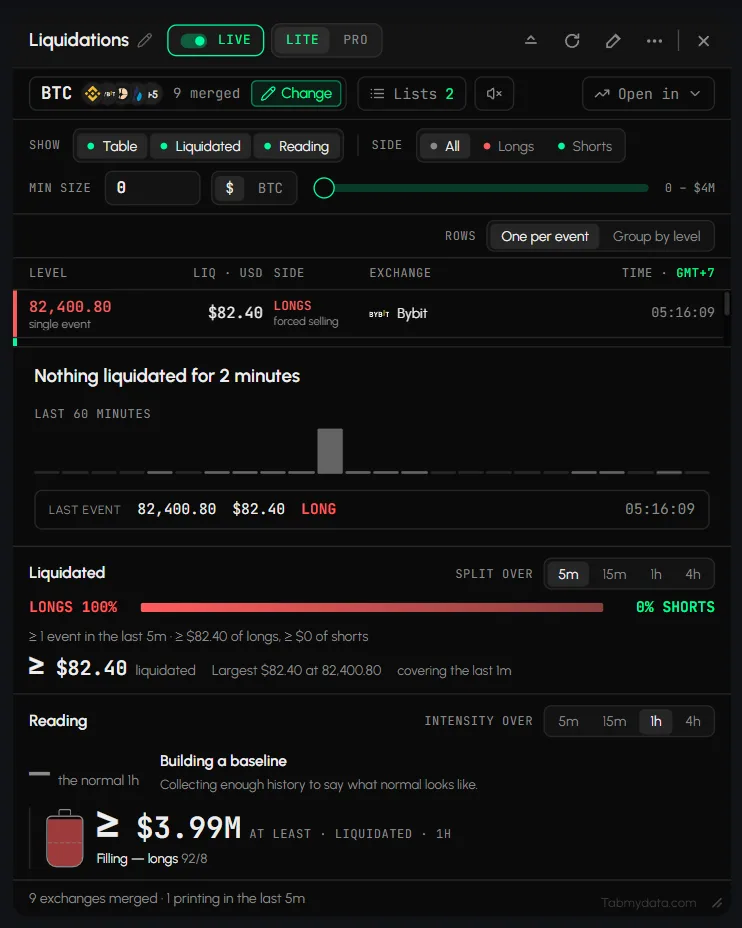
Task: Set intensity over to 1h
Action: click(656, 721)
